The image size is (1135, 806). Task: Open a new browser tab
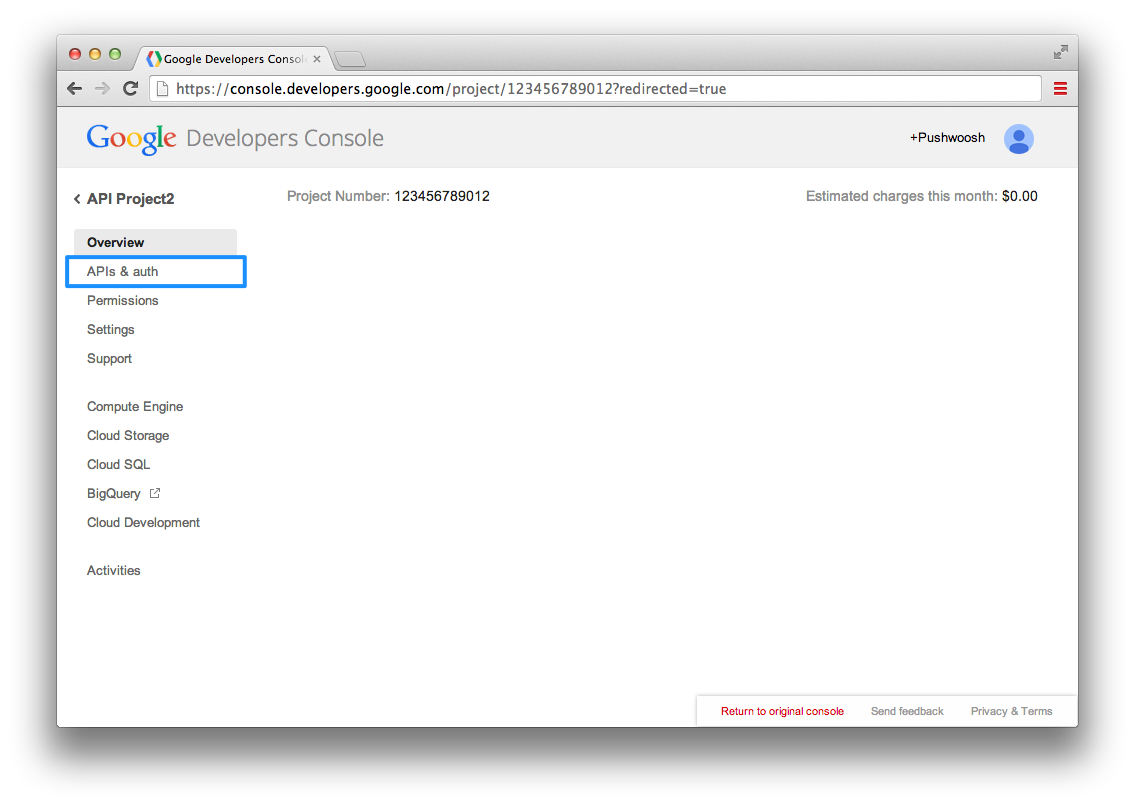pos(350,59)
